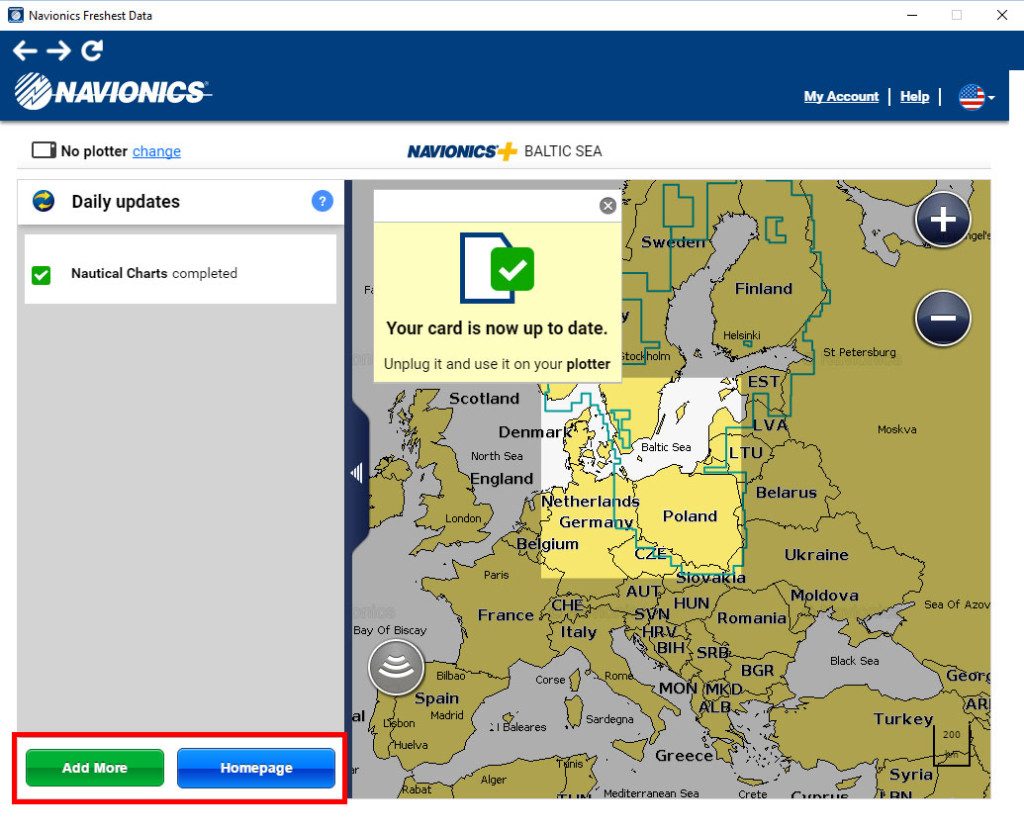Toggle the Nautical Charts completed checkbox
This screenshot has width=1024, height=832.
tap(41, 275)
